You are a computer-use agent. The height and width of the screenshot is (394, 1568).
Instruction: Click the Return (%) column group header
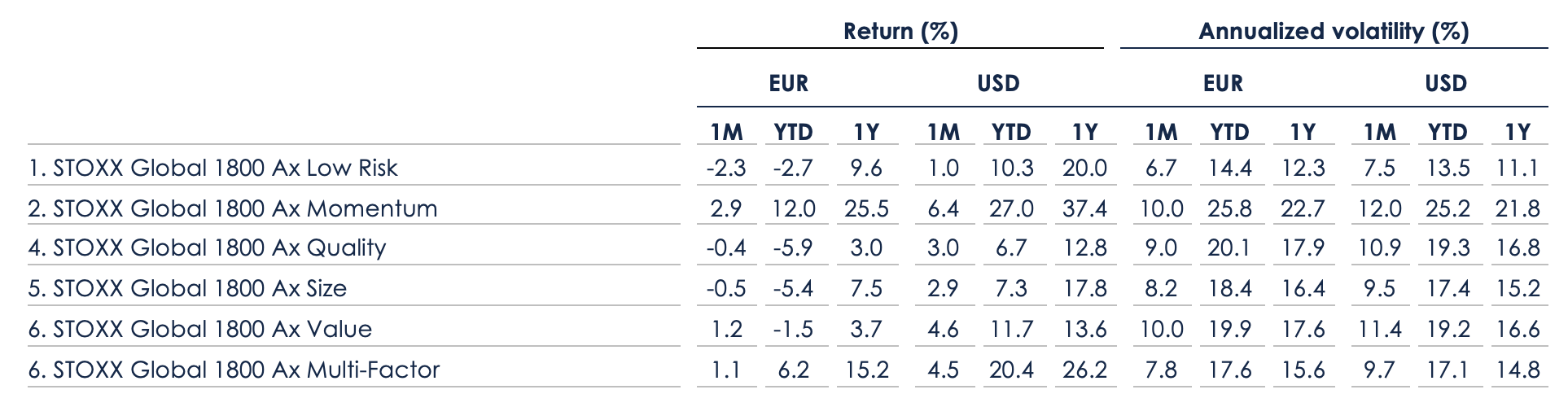[x=900, y=32]
